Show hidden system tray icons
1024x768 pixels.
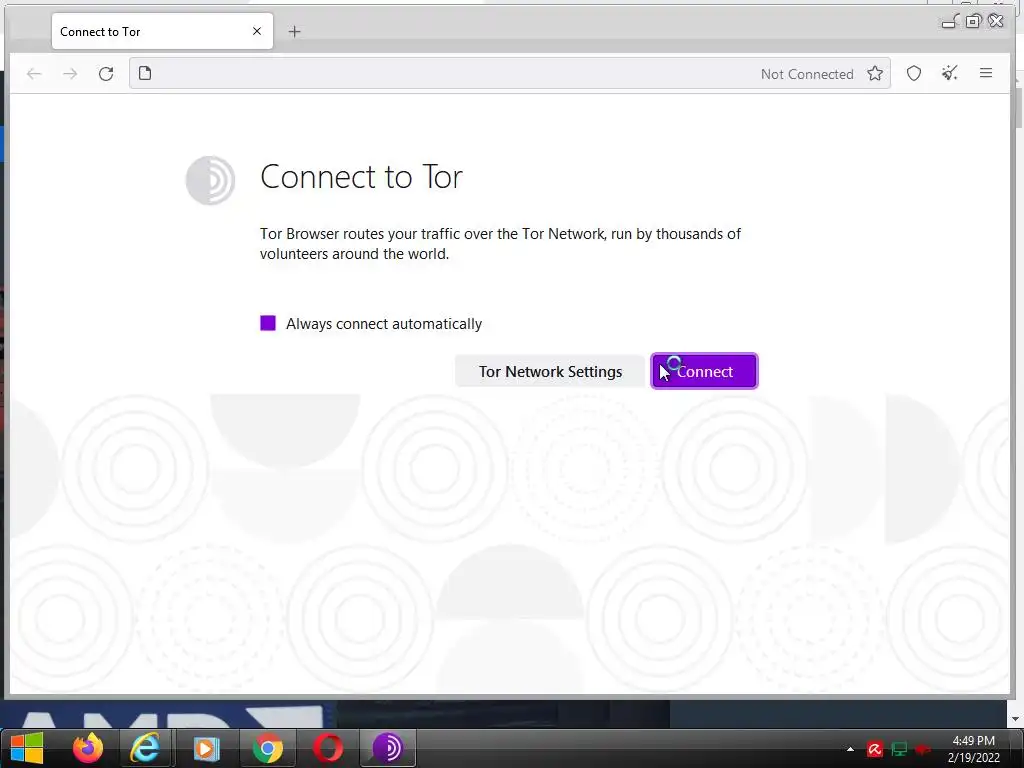(x=850, y=749)
